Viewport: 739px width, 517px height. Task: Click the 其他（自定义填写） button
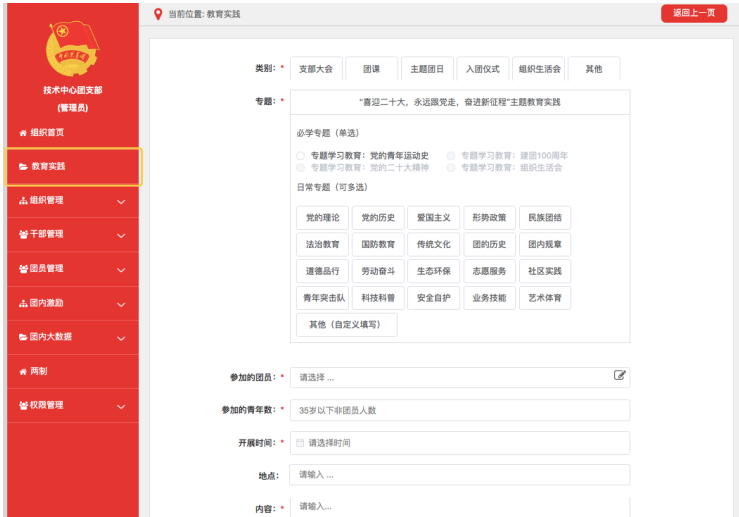346,325
